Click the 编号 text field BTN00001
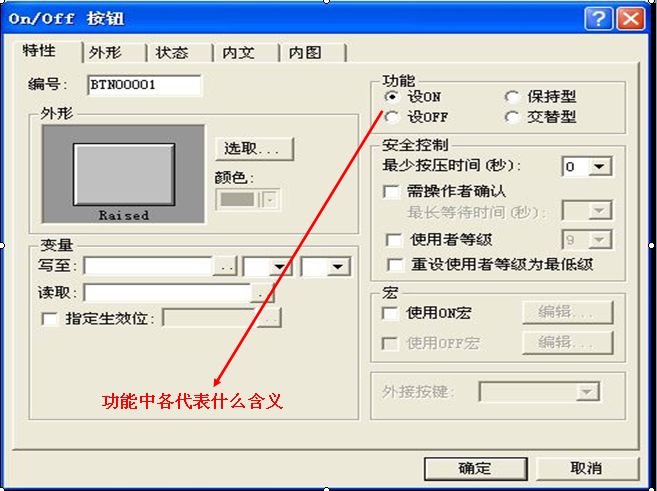This screenshot has height=491, width=657. [x=144, y=85]
